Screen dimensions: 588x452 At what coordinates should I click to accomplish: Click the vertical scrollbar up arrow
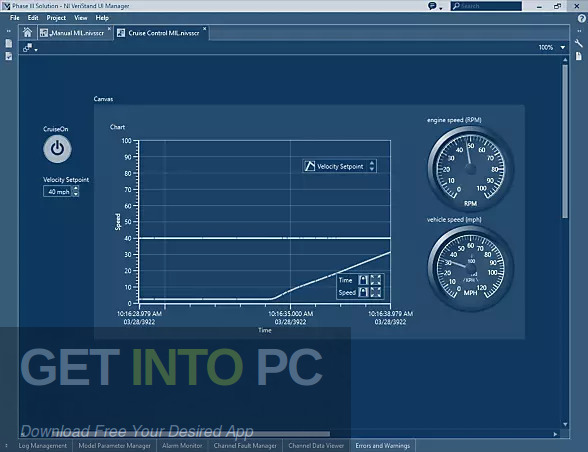coord(565,60)
